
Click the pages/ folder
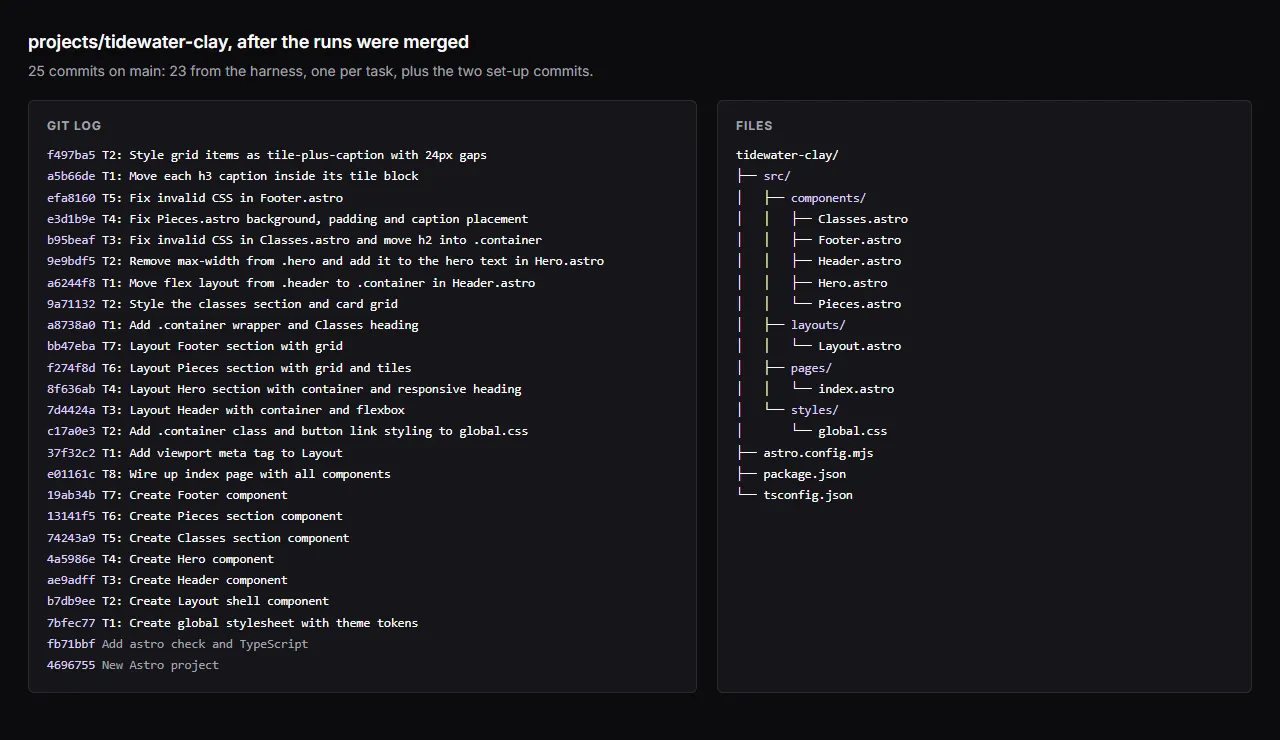click(x=811, y=368)
